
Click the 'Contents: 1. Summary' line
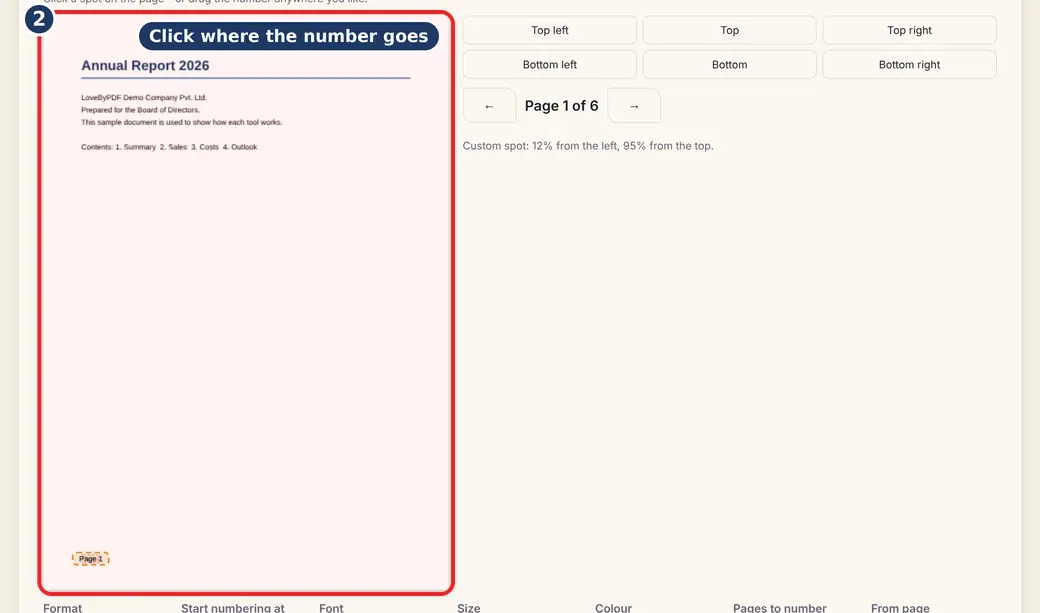click(169, 147)
